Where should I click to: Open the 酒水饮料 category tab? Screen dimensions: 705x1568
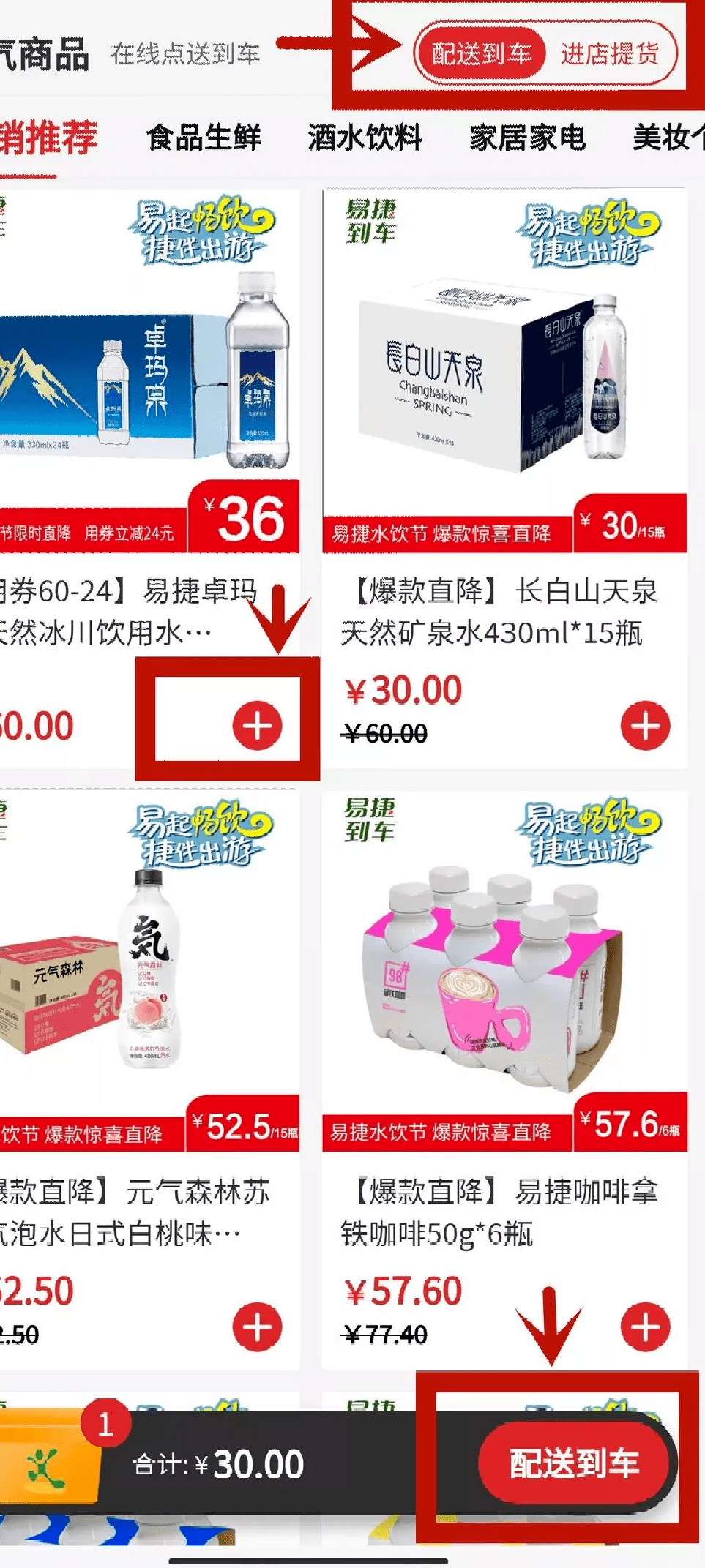click(x=365, y=137)
